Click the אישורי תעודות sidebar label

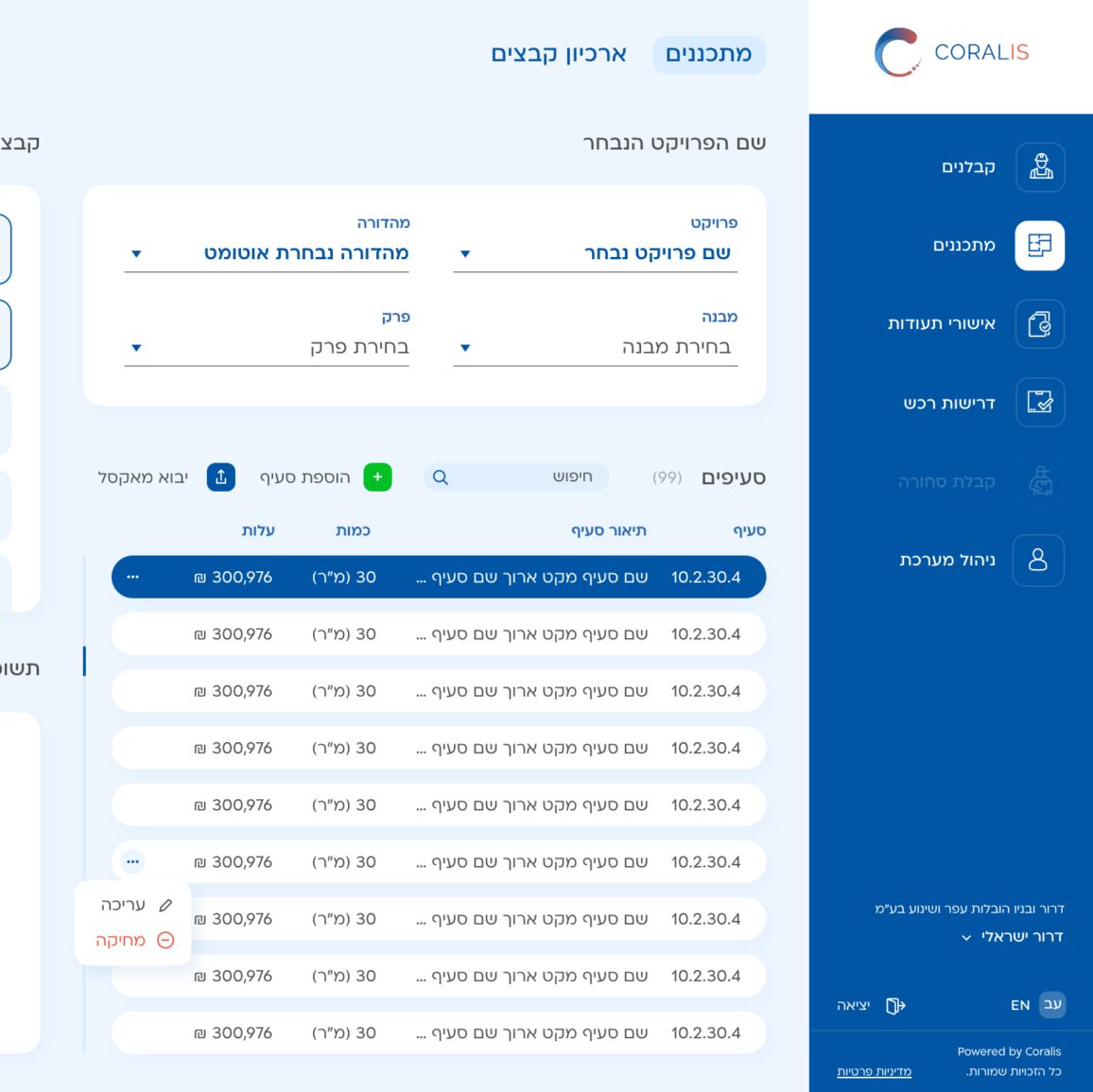coord(941,324)
